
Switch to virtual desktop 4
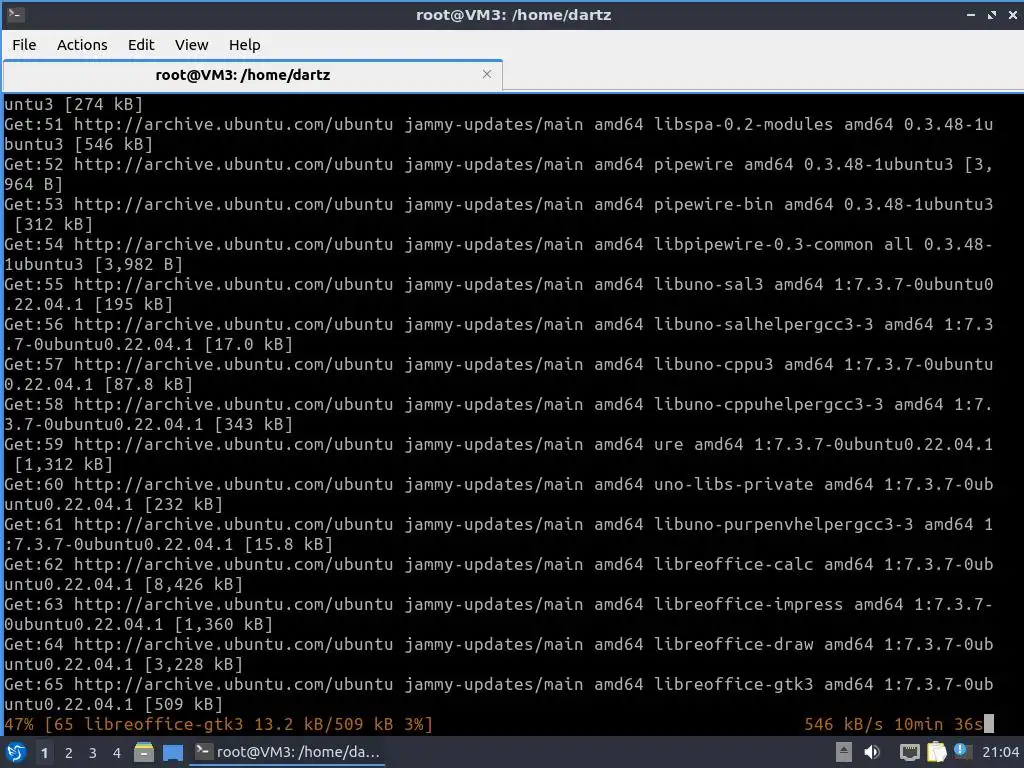pyautogui.click(x=117, y=753)
